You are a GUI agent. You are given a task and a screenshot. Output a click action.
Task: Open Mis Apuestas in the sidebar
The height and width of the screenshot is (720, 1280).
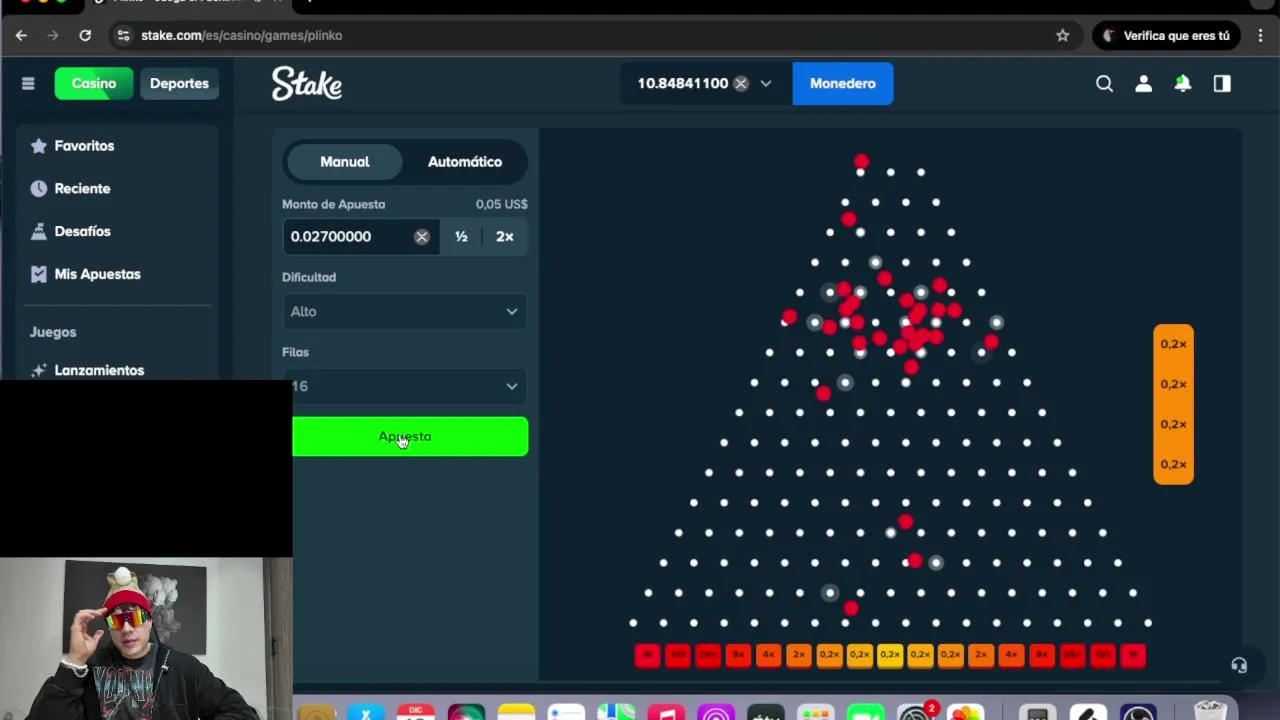tap(97, 274)
